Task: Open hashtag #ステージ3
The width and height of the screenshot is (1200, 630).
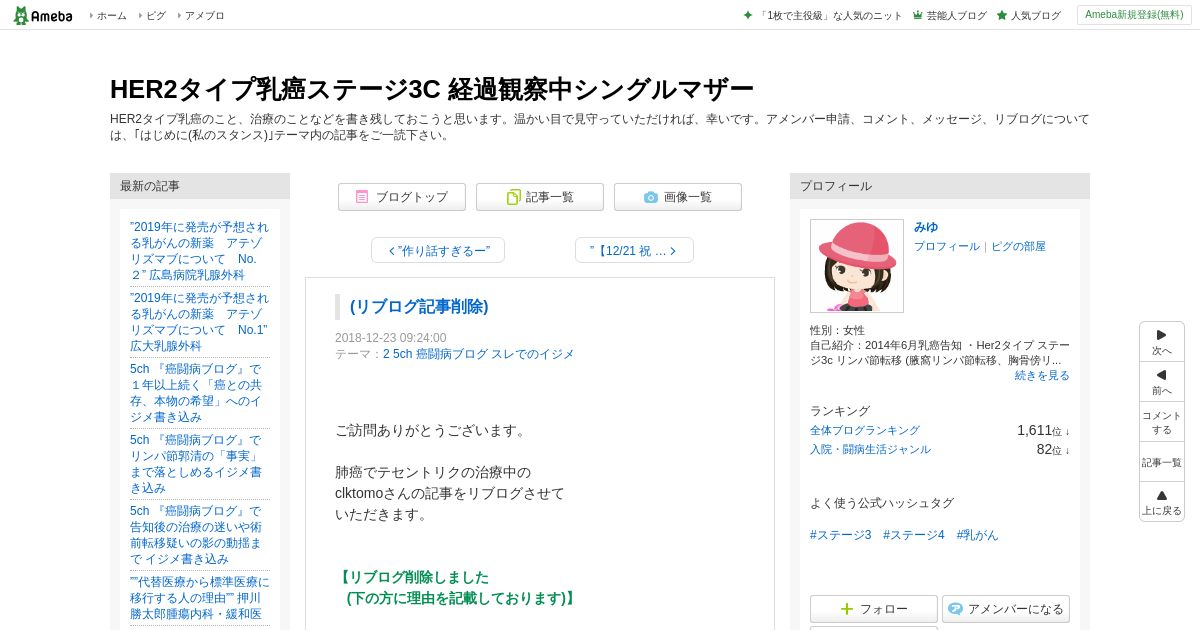Action: point(841,535)
